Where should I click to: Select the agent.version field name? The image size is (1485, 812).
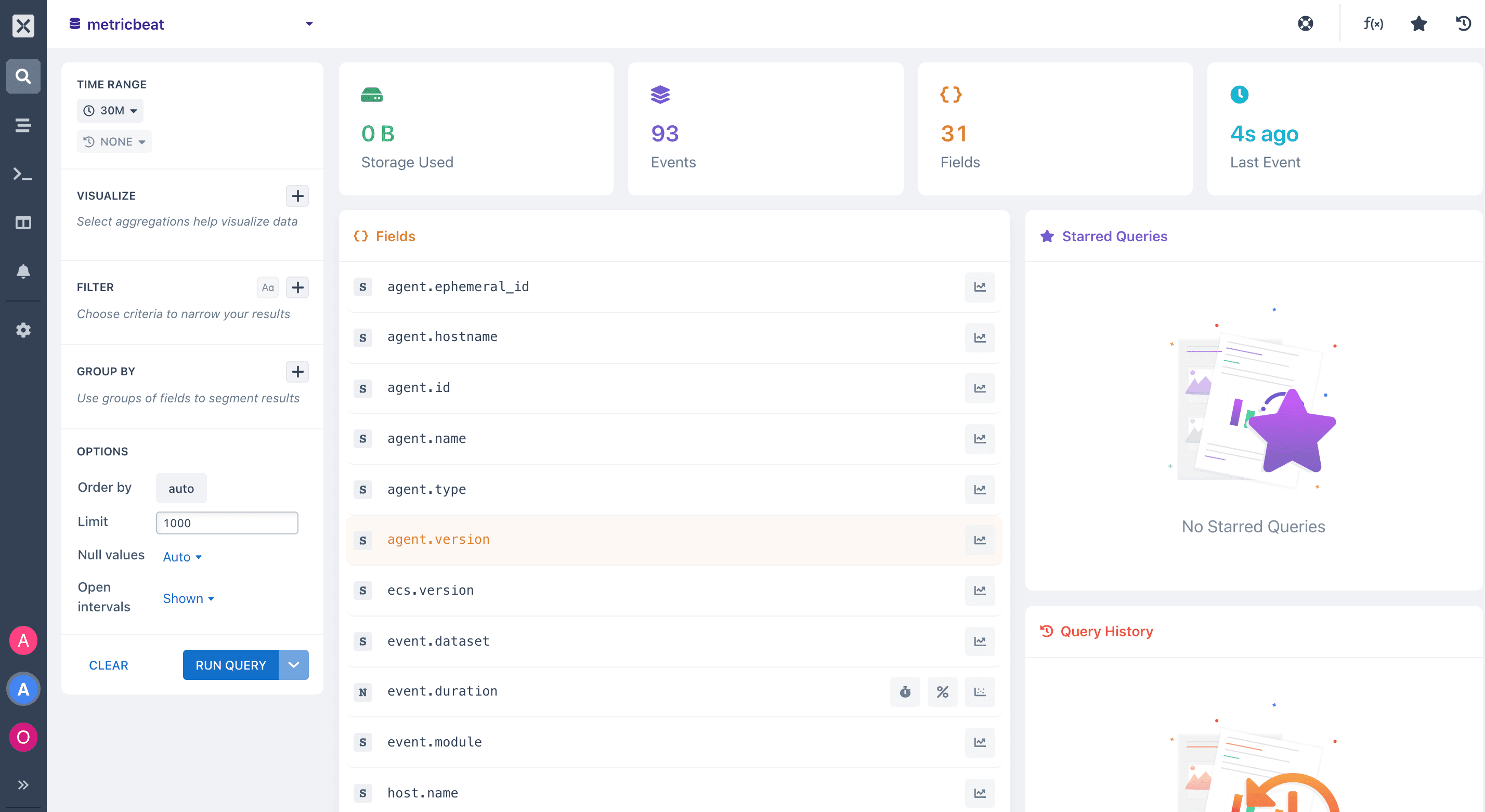coord(438,540)
